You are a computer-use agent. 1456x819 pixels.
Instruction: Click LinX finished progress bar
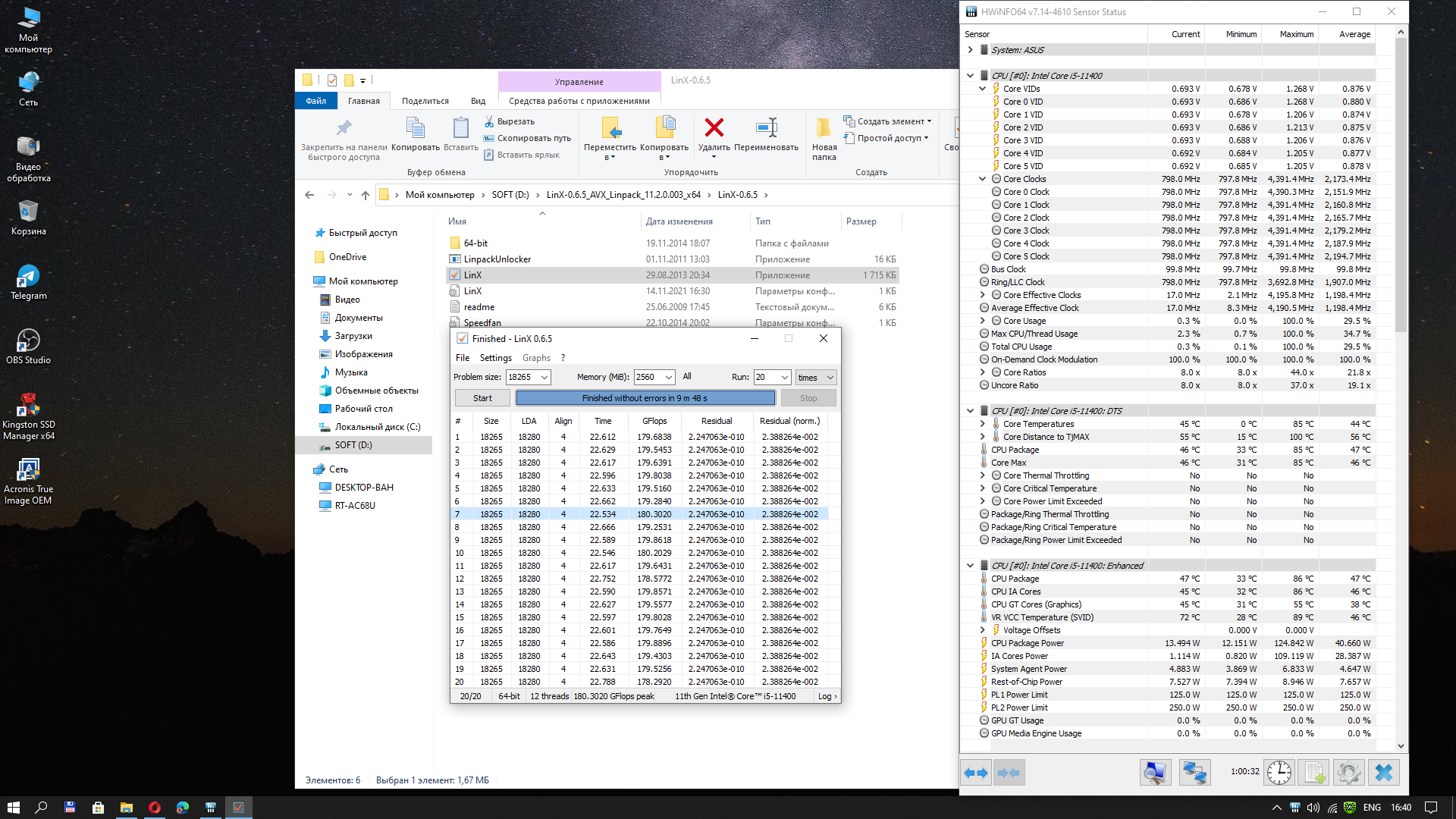pyautogui.click(x=645, y=398)
